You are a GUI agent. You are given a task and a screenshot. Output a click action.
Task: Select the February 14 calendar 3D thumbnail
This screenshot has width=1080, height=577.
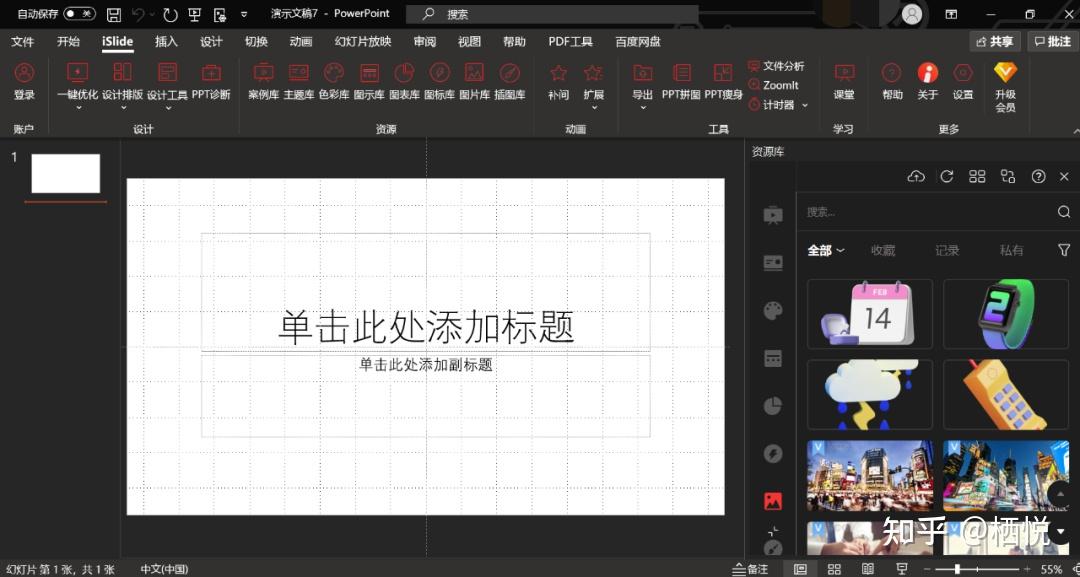pos(869,313)
